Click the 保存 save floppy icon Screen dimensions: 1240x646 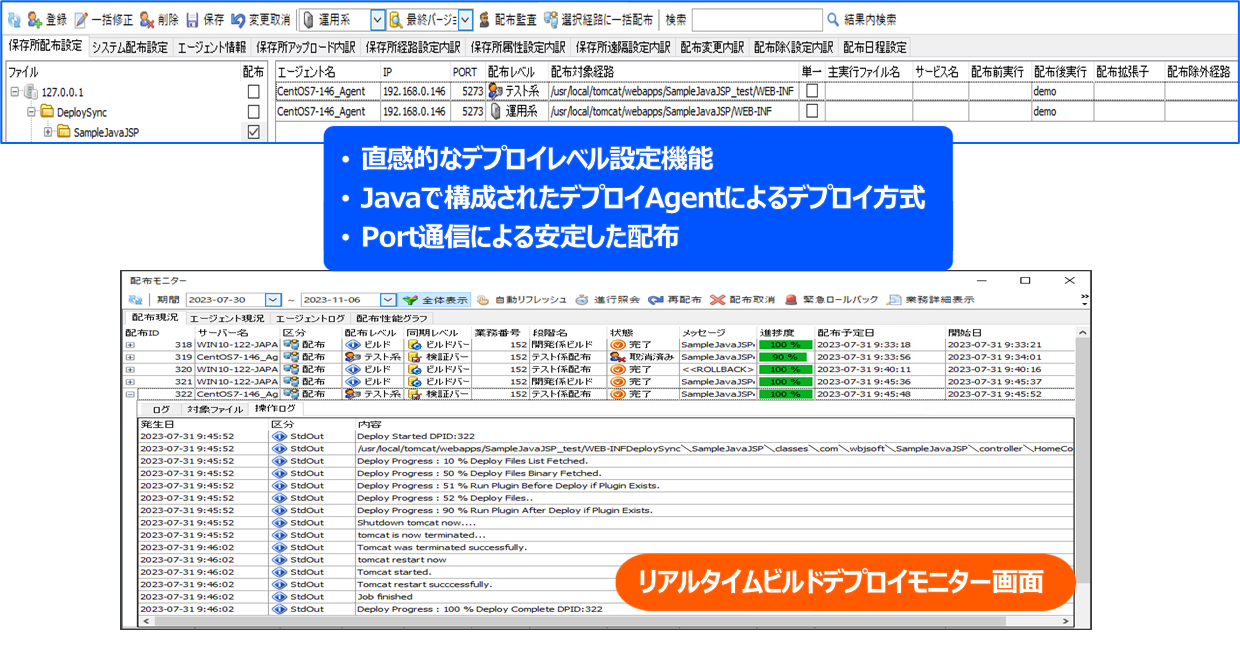point(192,19)
